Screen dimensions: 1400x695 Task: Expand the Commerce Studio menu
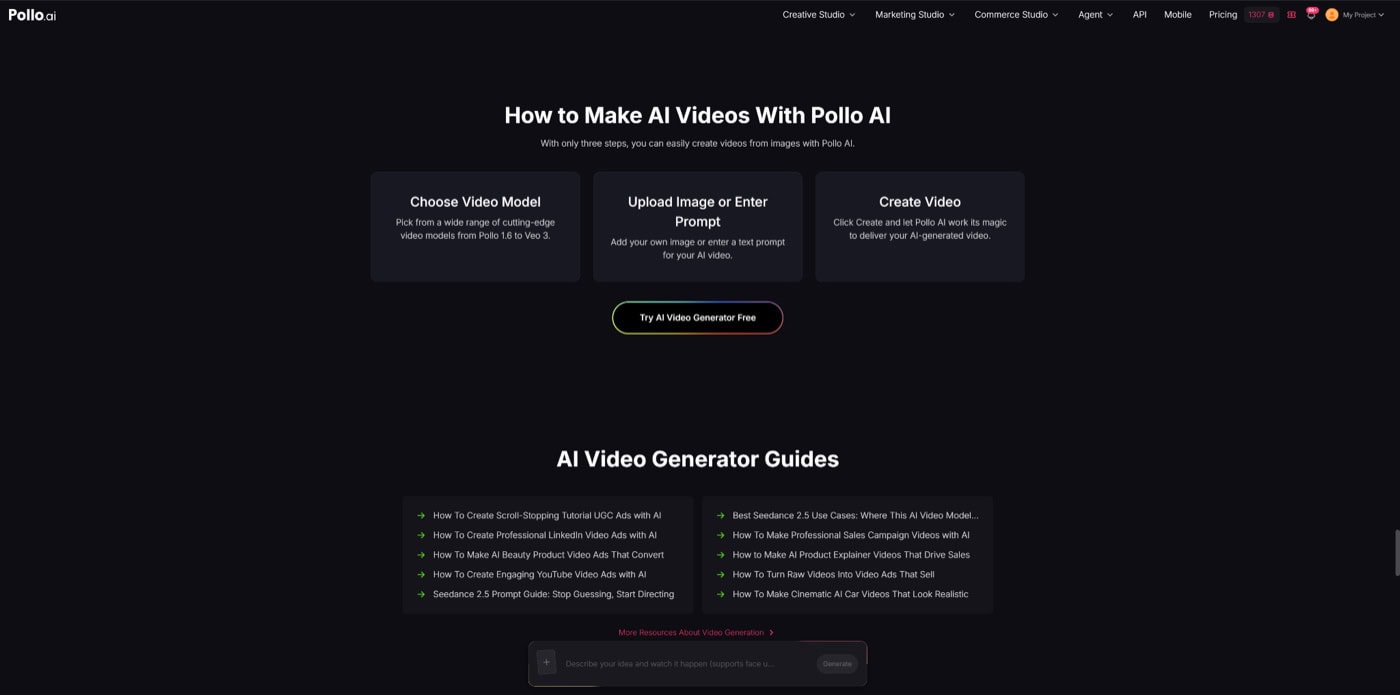click(x=1016, y=15)
